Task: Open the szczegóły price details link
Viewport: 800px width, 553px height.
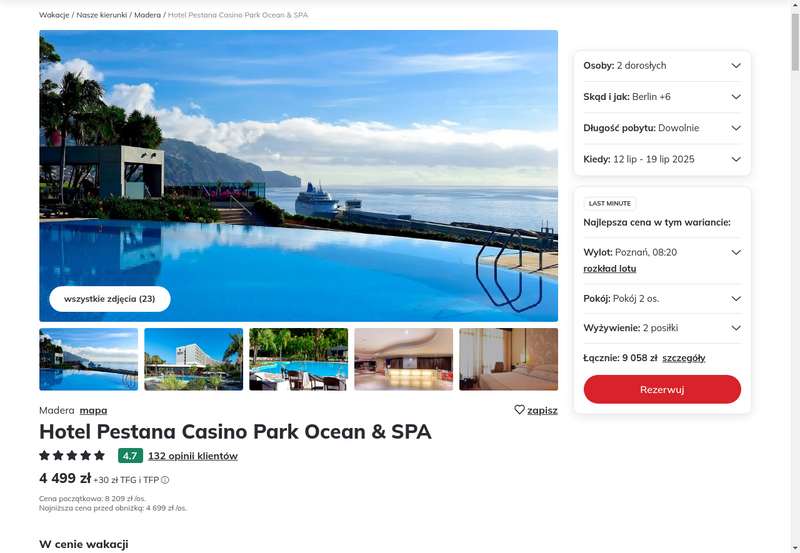Action: (x=684, y=358)
